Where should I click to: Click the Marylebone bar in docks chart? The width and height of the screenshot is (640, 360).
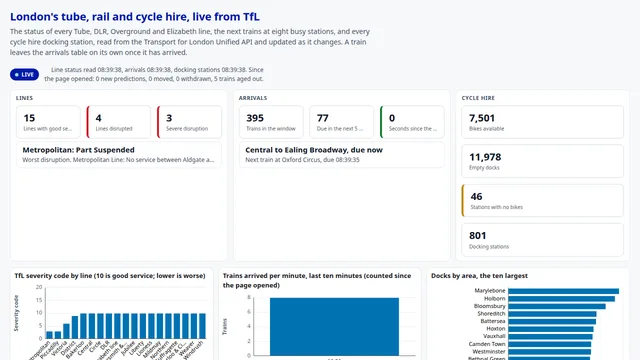tap(563, 291)
